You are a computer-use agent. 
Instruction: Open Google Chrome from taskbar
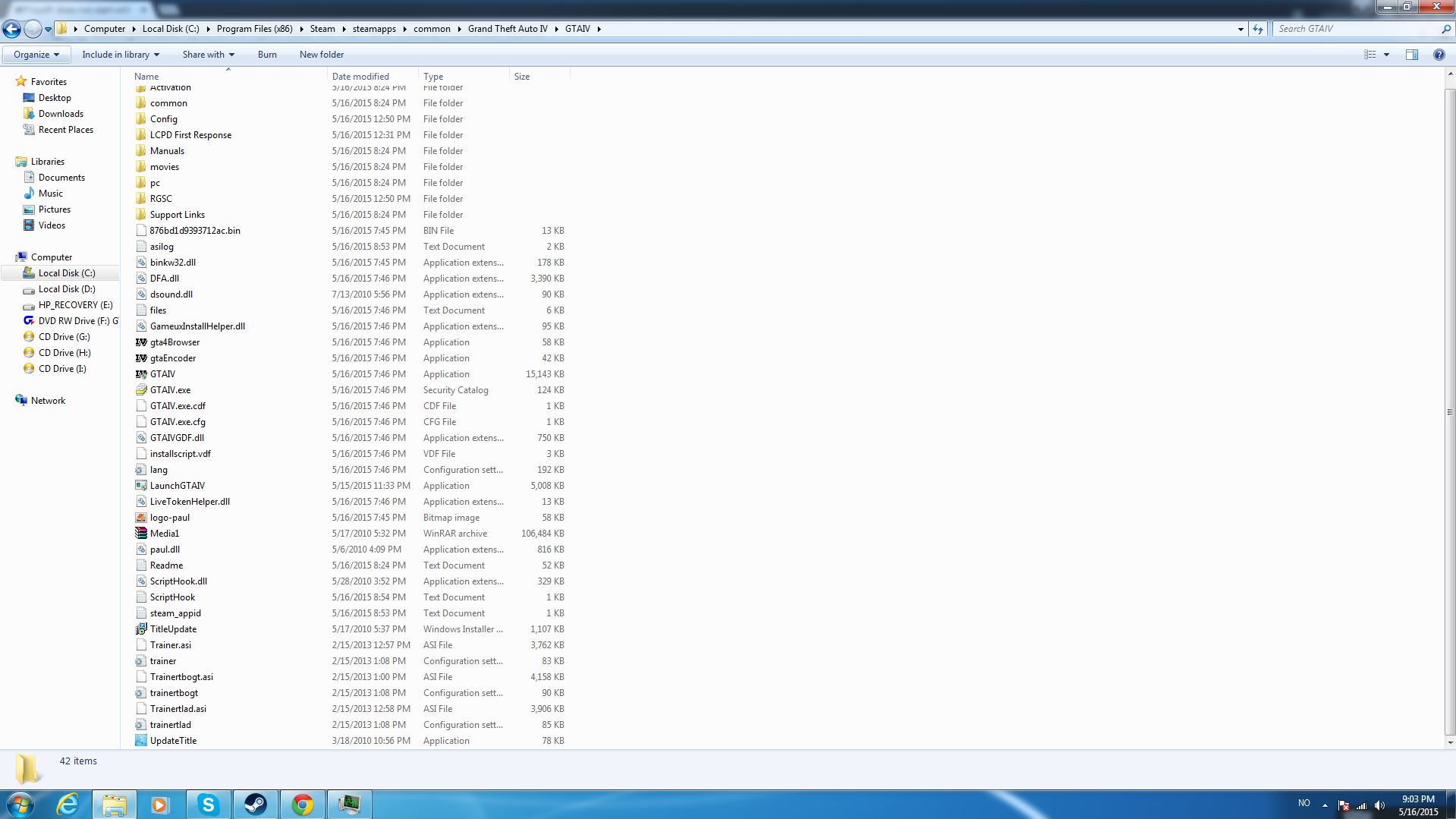tap(302, 805)
